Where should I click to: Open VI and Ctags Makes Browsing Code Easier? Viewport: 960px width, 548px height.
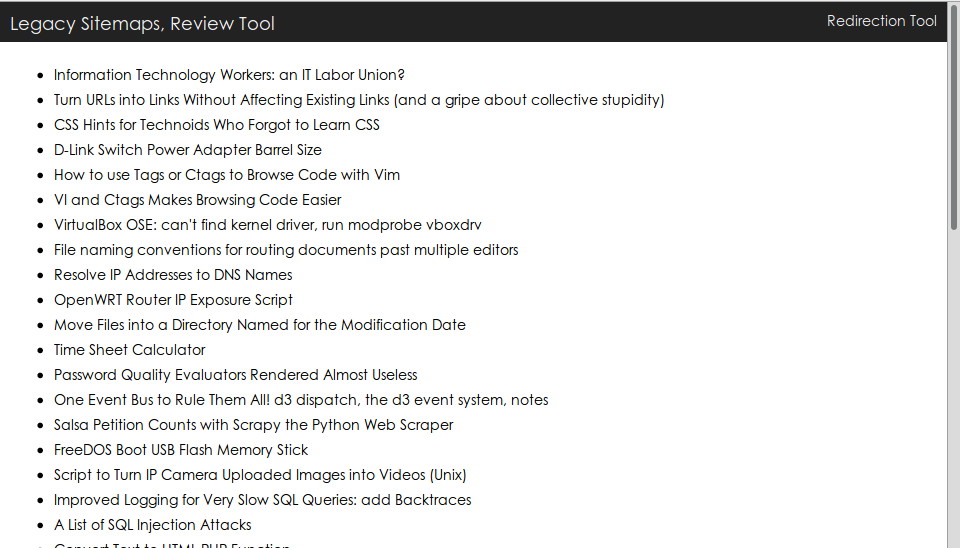pos(197,200)
